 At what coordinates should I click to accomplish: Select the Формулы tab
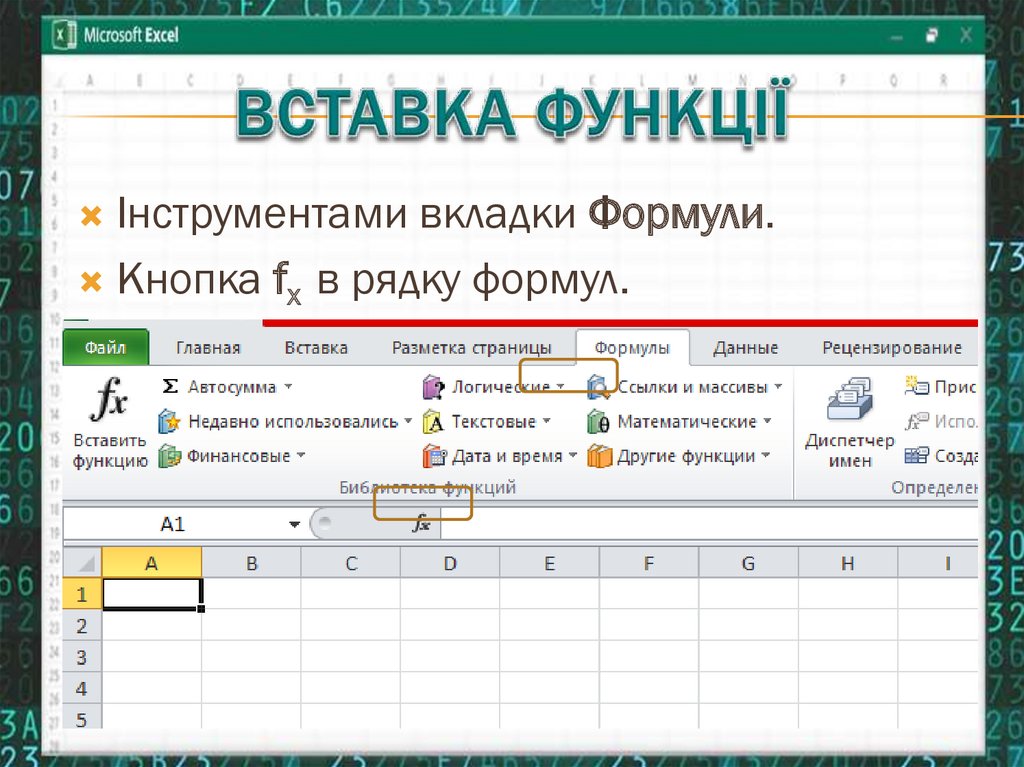click(632, 348)
